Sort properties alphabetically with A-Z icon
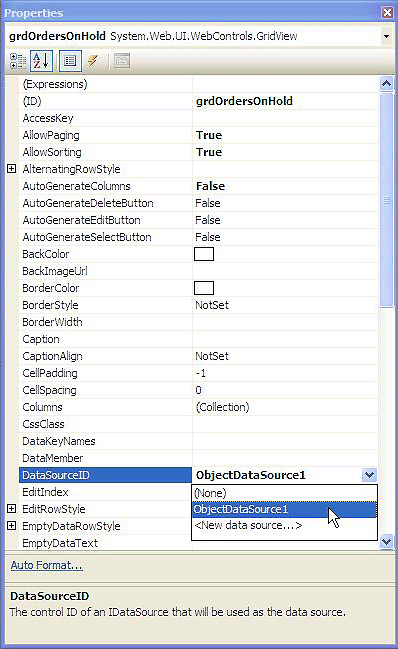The height and width of the screenshot is (649, 398). point(41,61)
